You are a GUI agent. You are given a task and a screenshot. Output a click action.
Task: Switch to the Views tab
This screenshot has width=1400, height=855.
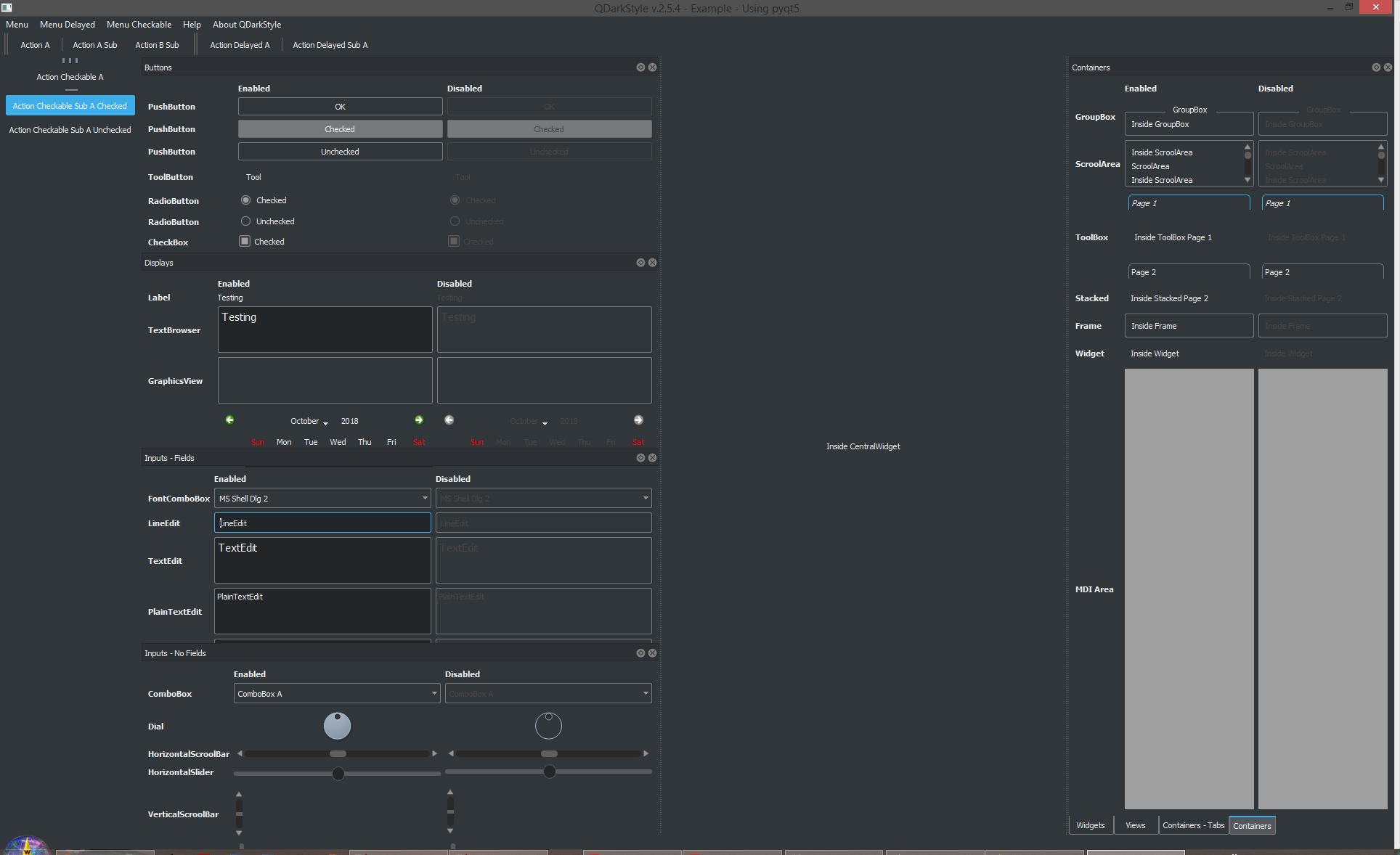pos(1135,825)
